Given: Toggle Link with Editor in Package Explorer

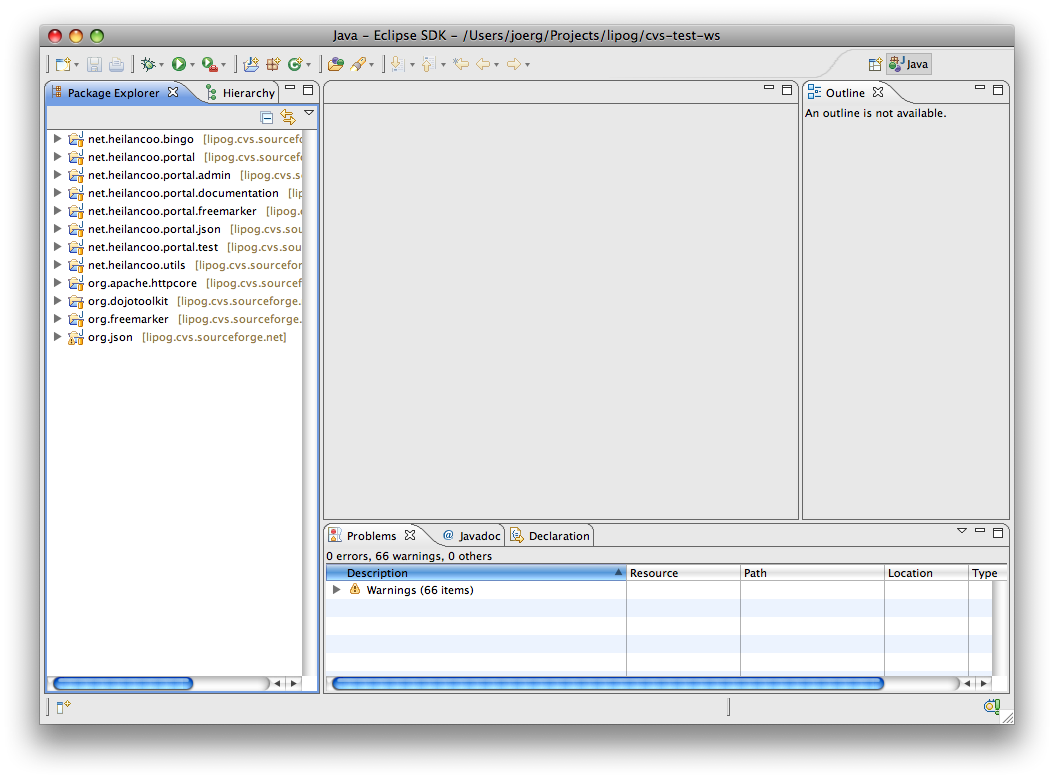Looking at the screenshot, I should 288,117.
